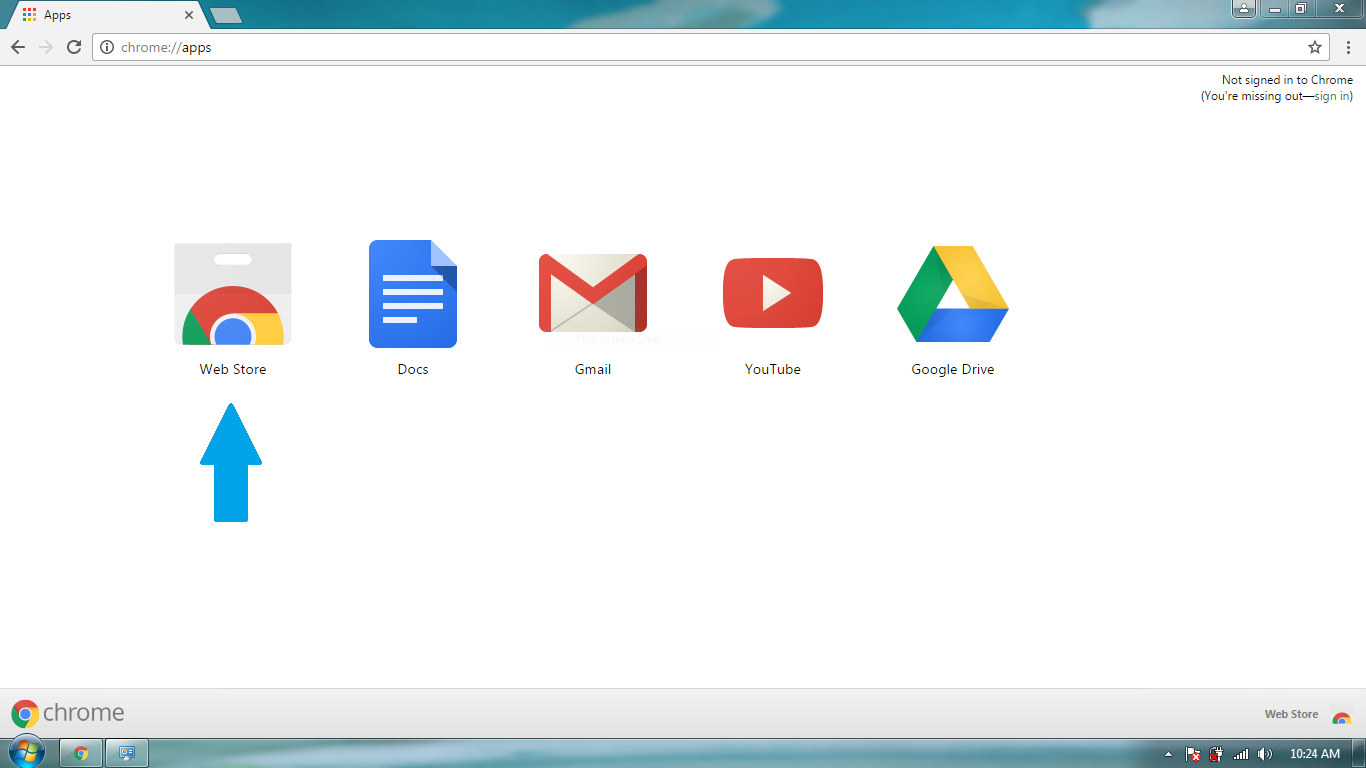The image size is (1366, 768).
Task: Click the power status tray icon
Action: coord(1217,754)
